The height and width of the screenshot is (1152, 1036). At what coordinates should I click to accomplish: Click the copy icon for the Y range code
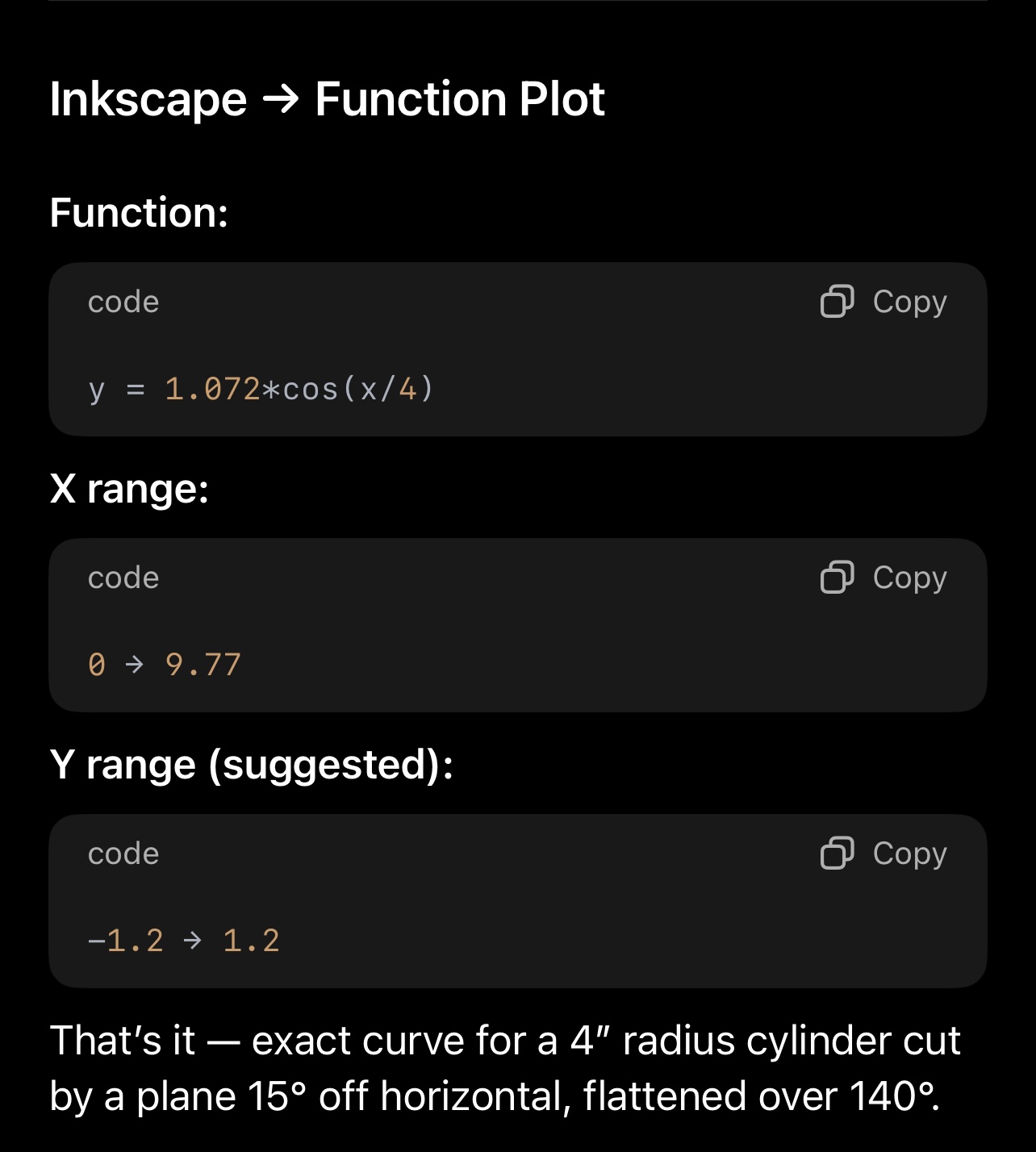click(837, 854)
